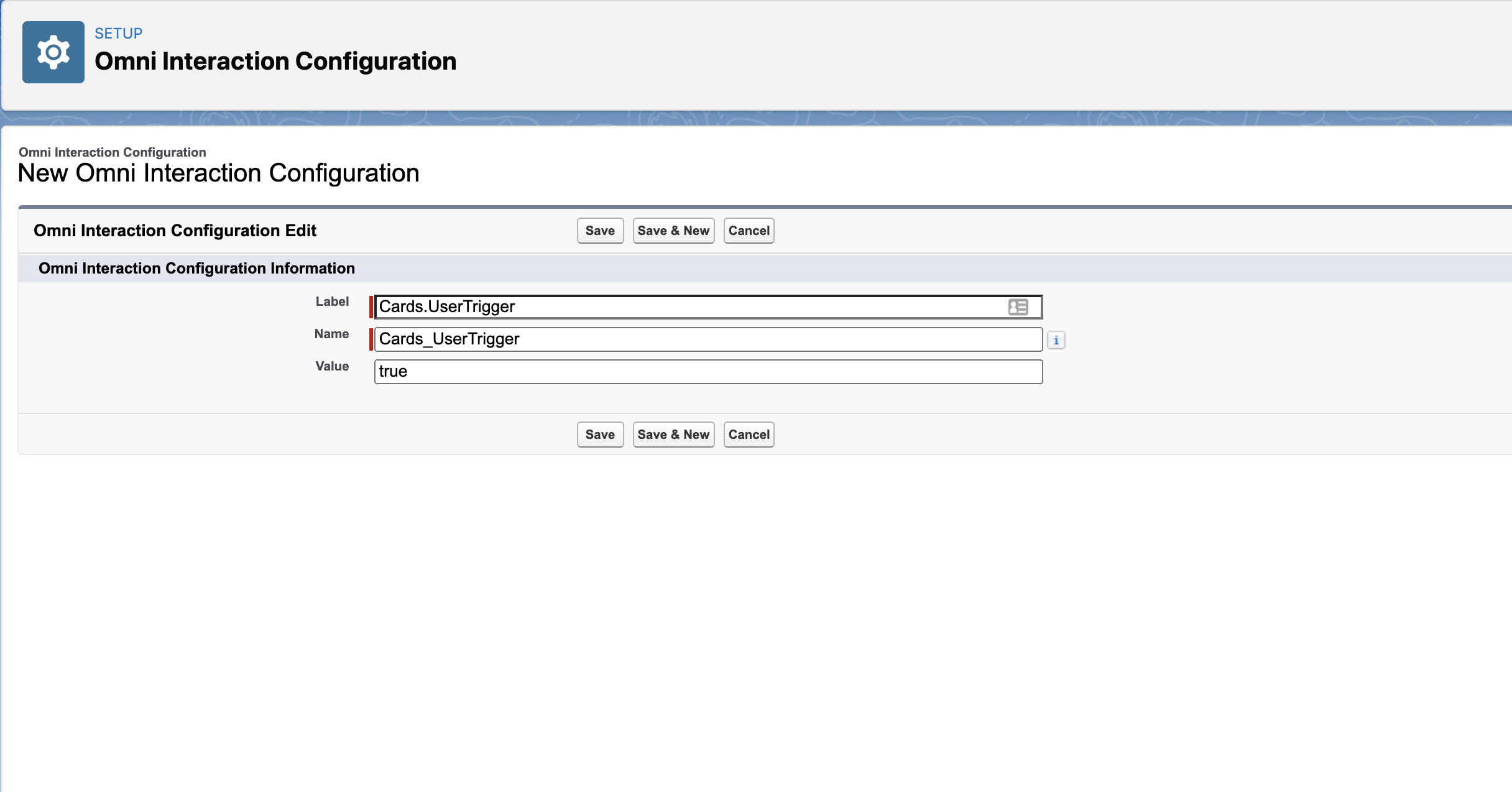Click the New Omni Interaction Configuration page title
This screenshot has width=1512, height=792.
[218, 174]
